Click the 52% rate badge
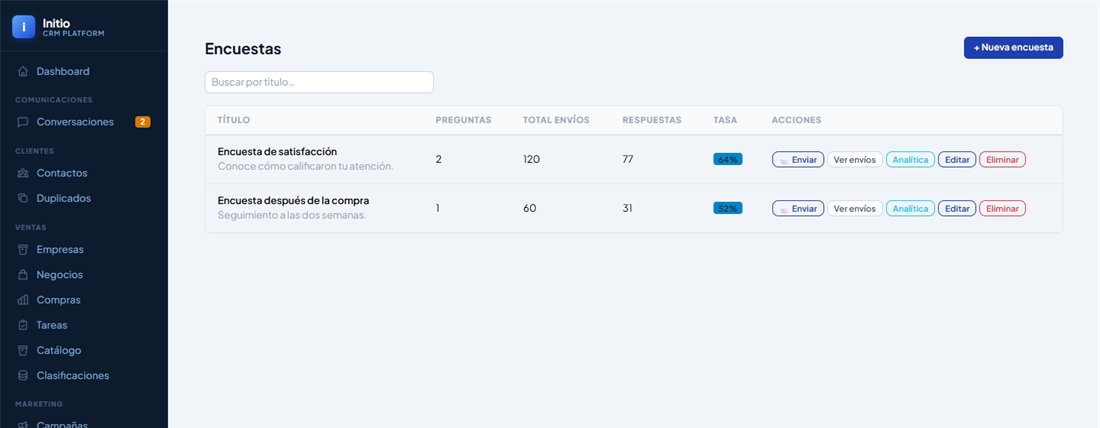 [727, 208]
